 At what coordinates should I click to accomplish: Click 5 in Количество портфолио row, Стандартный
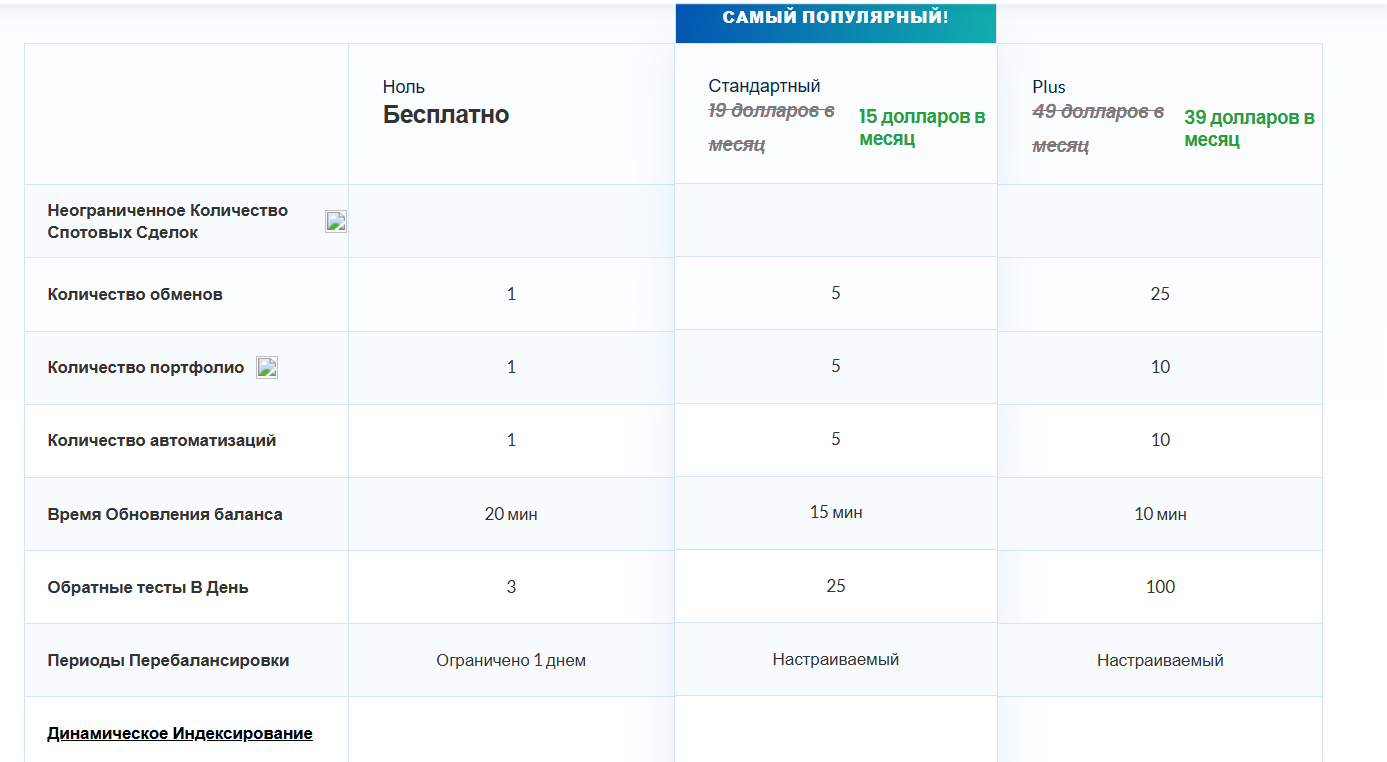tap(836, 366)
